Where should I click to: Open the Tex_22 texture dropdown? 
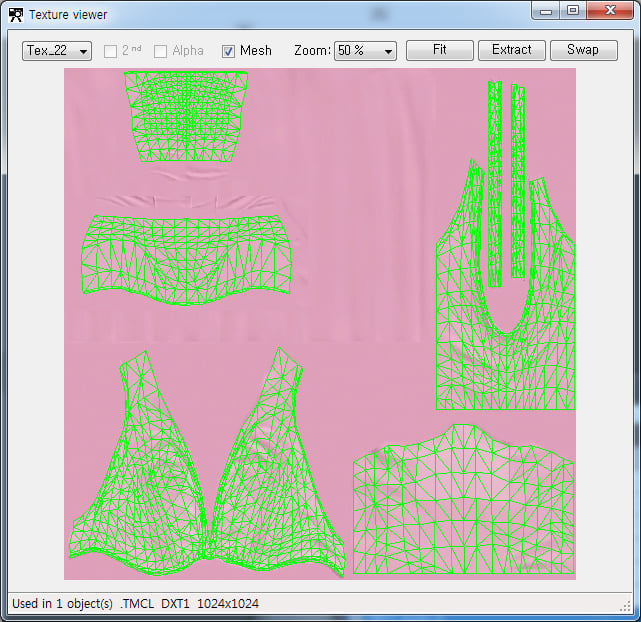(57, 51)
